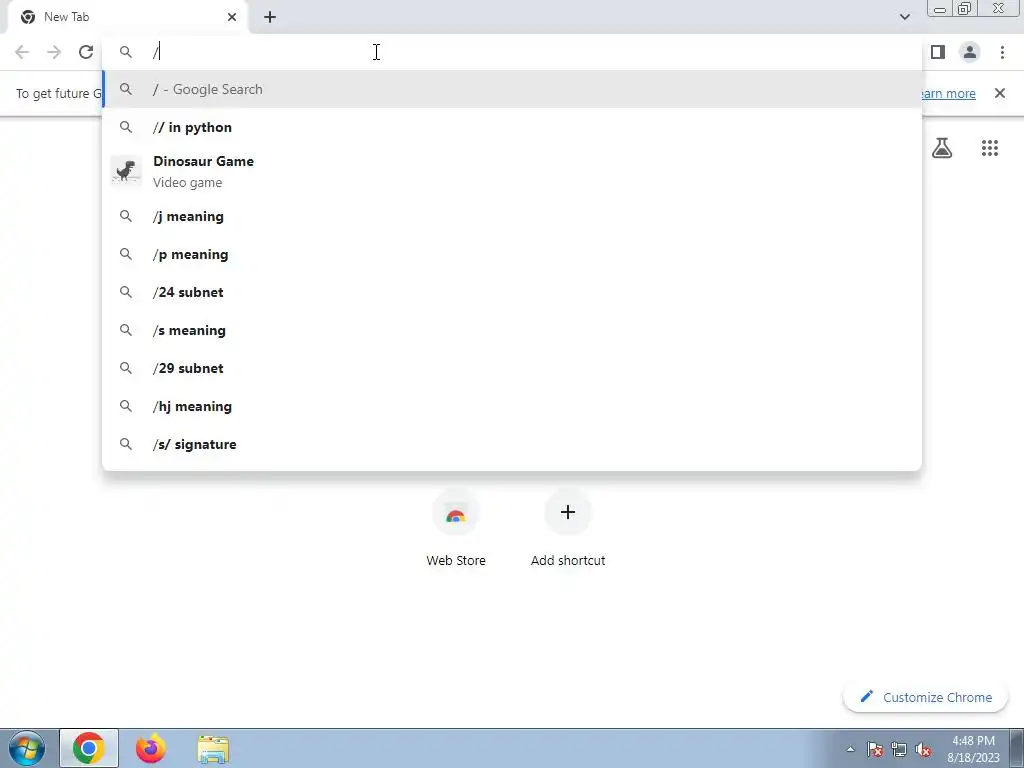Screen dimensions: 1024x768
Task: Open the Action Center flag icon
Action: click(874, 749)
